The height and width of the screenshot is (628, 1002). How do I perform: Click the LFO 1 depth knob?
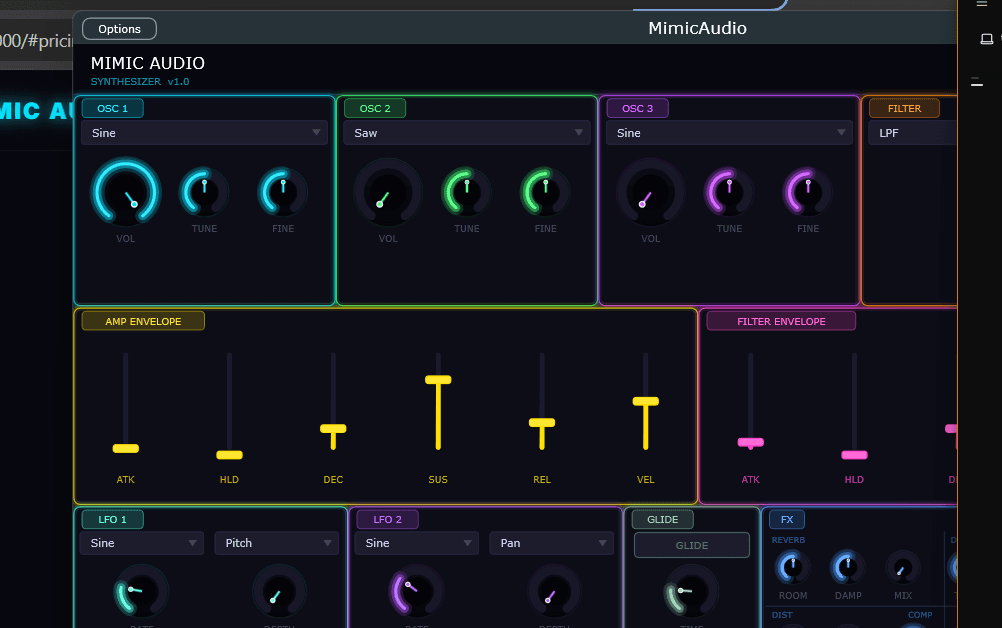pyautogui.click(x=279, y=591)
